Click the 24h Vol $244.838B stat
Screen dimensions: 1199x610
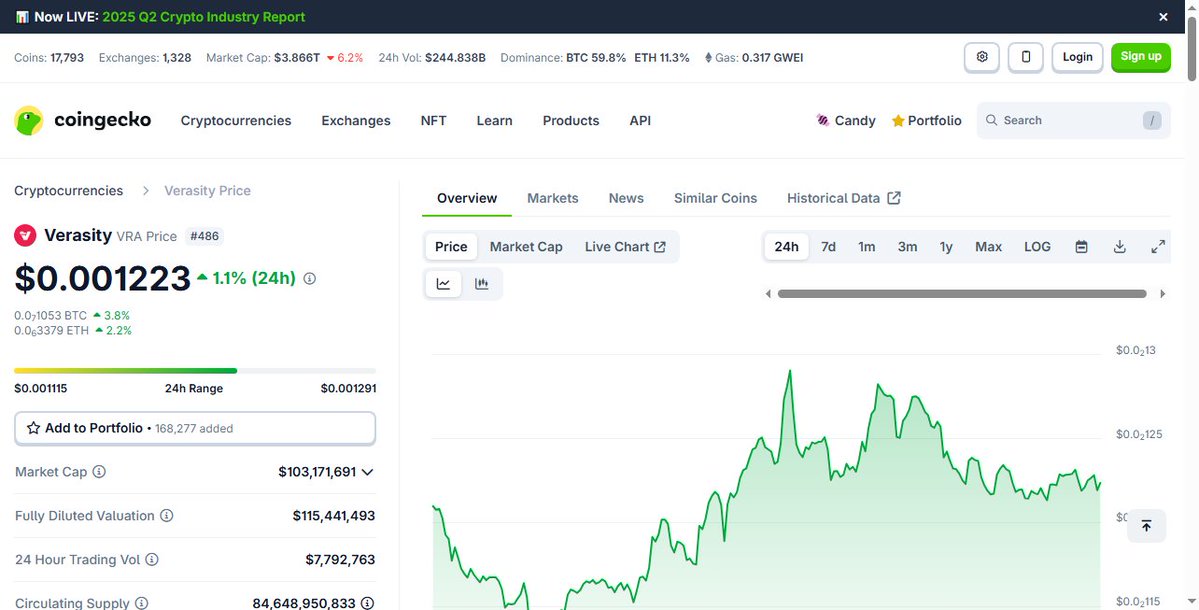click(x=432, y=57)
